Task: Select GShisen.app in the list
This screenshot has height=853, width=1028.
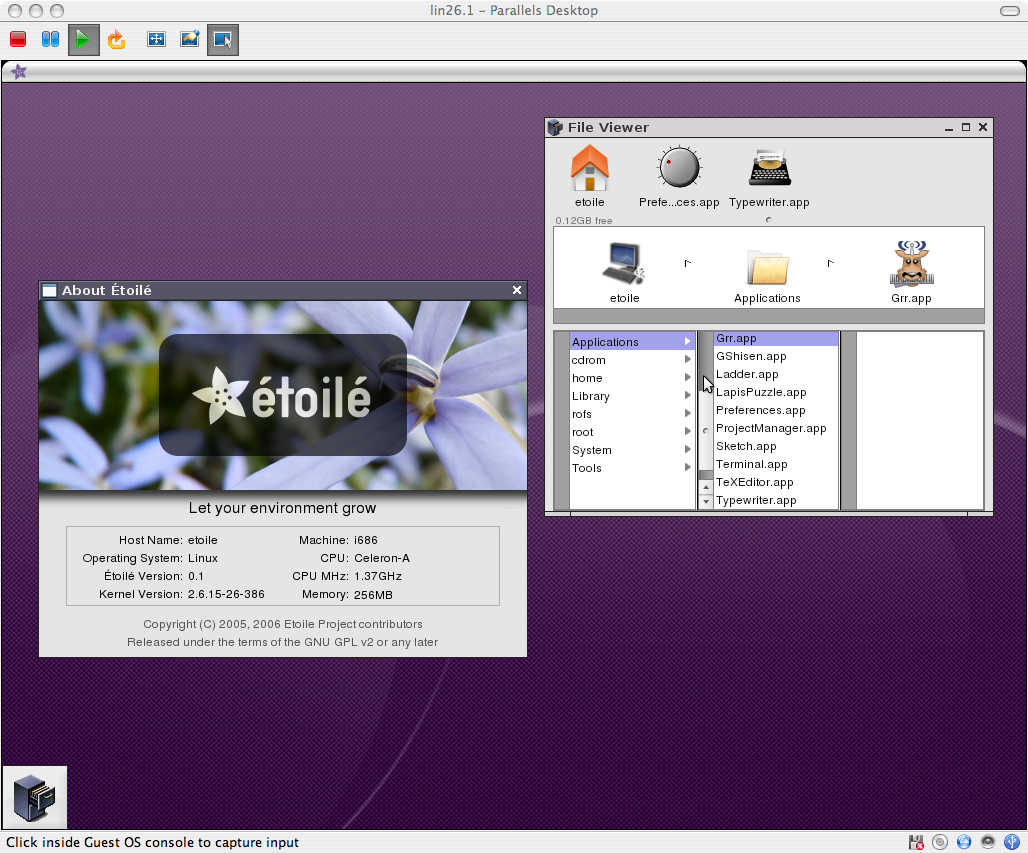Action: coord(751,356)
